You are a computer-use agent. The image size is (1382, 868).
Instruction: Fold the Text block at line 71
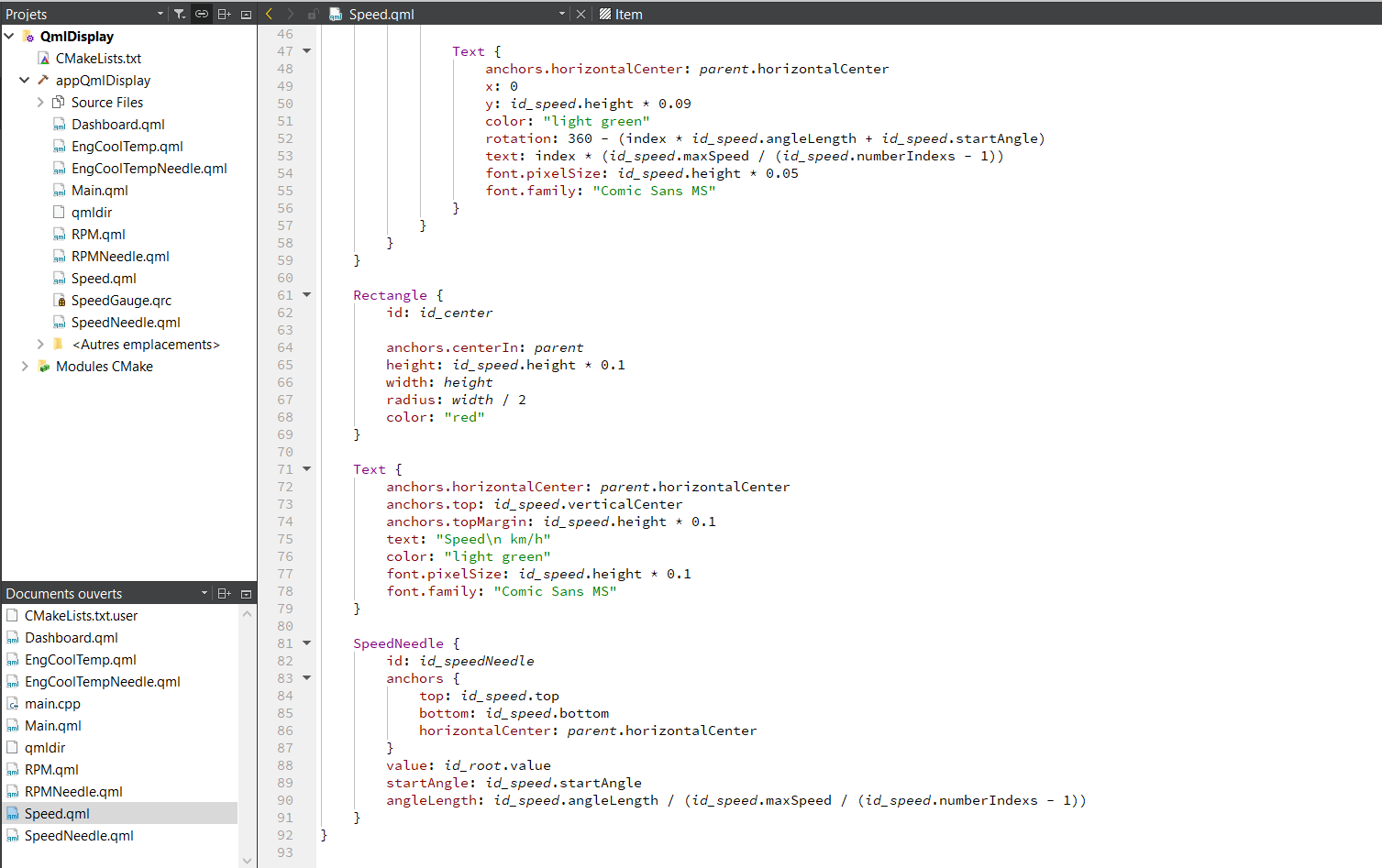point(307,468)
